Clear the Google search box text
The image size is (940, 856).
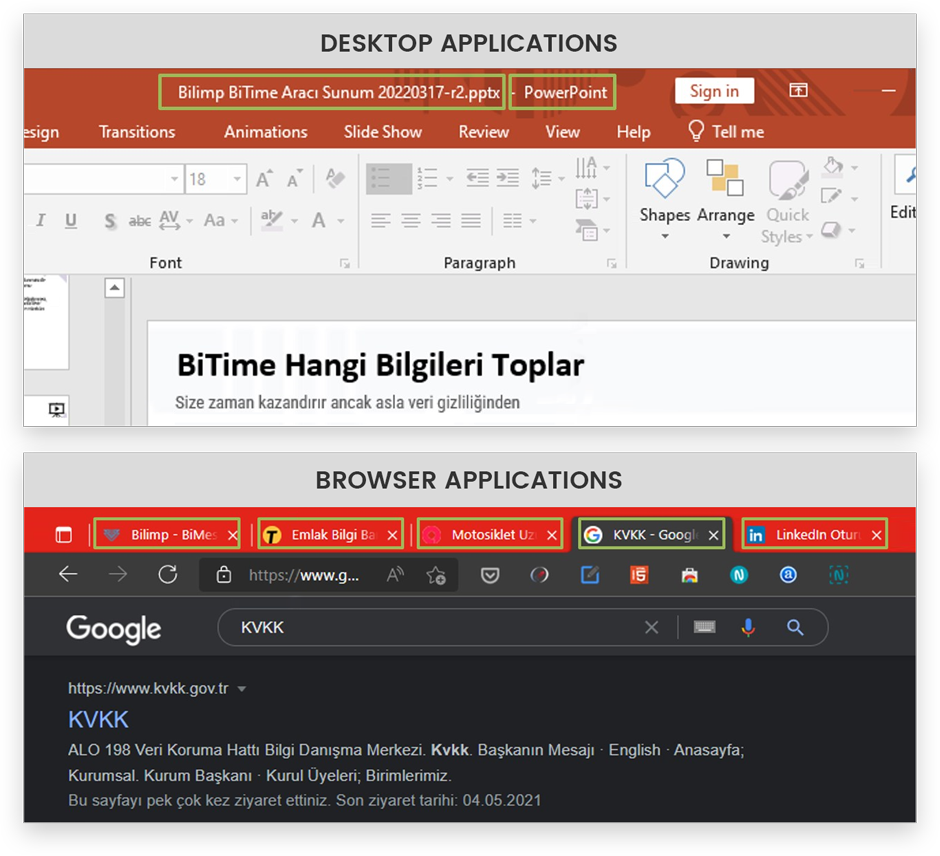[x=651, y=628]
